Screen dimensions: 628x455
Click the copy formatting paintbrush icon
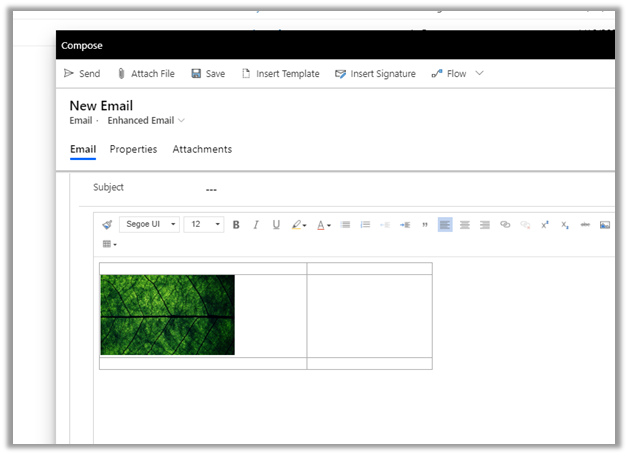pos(107,225)
